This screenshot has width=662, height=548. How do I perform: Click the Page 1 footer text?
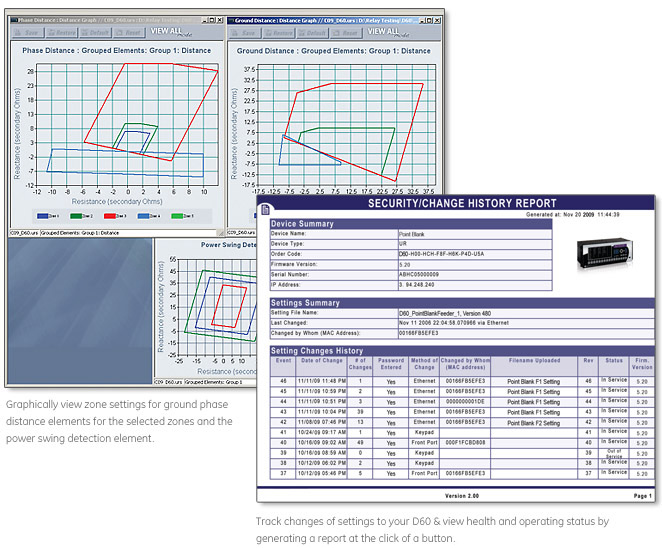click(642, 496)
